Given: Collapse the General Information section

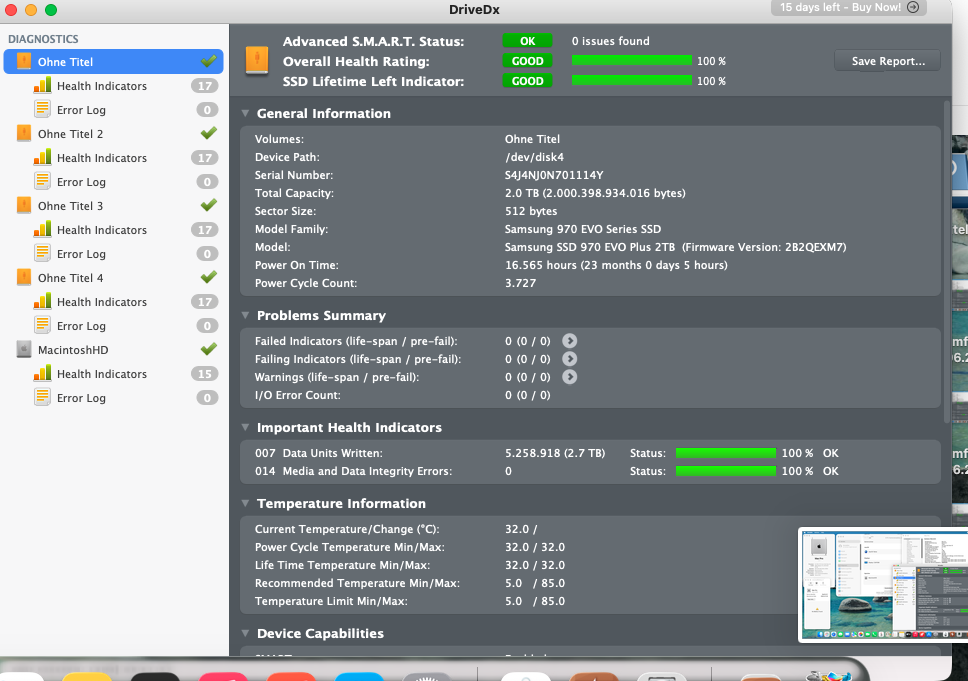Looking at the screenshot, I should coord(246,114).
